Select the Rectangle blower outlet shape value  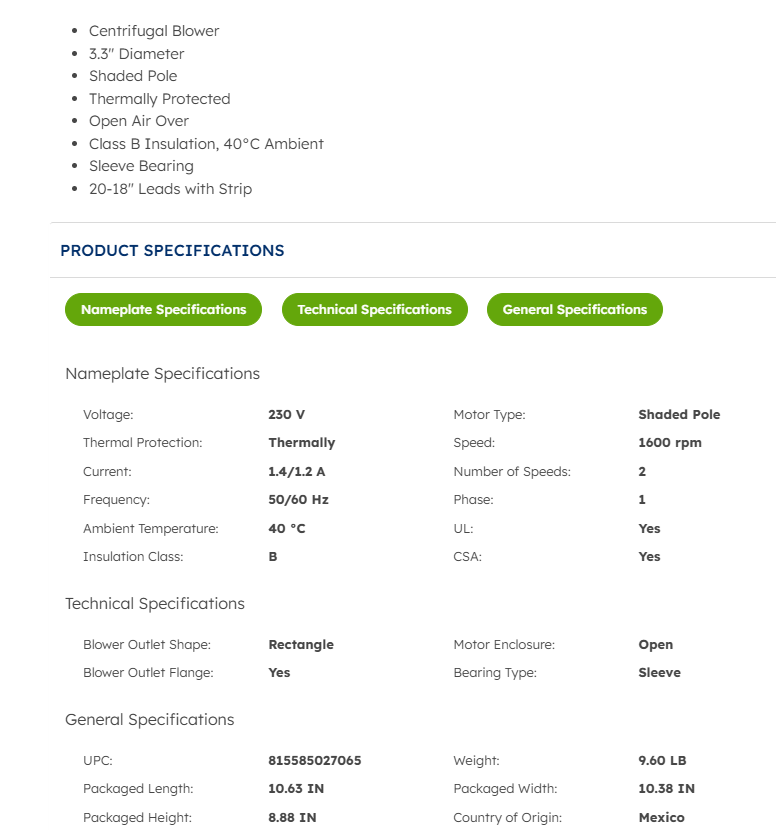pyautogui.click(x=301, y=645)
